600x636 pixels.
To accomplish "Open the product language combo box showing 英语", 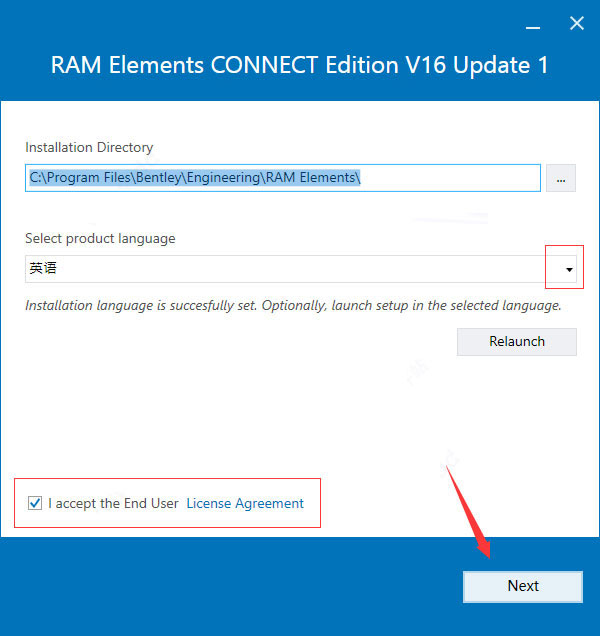I will point(301,269).
